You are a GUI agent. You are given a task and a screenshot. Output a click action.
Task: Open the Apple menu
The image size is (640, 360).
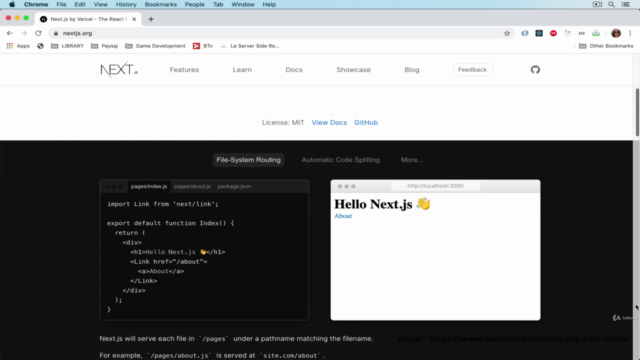coord(12,4)
